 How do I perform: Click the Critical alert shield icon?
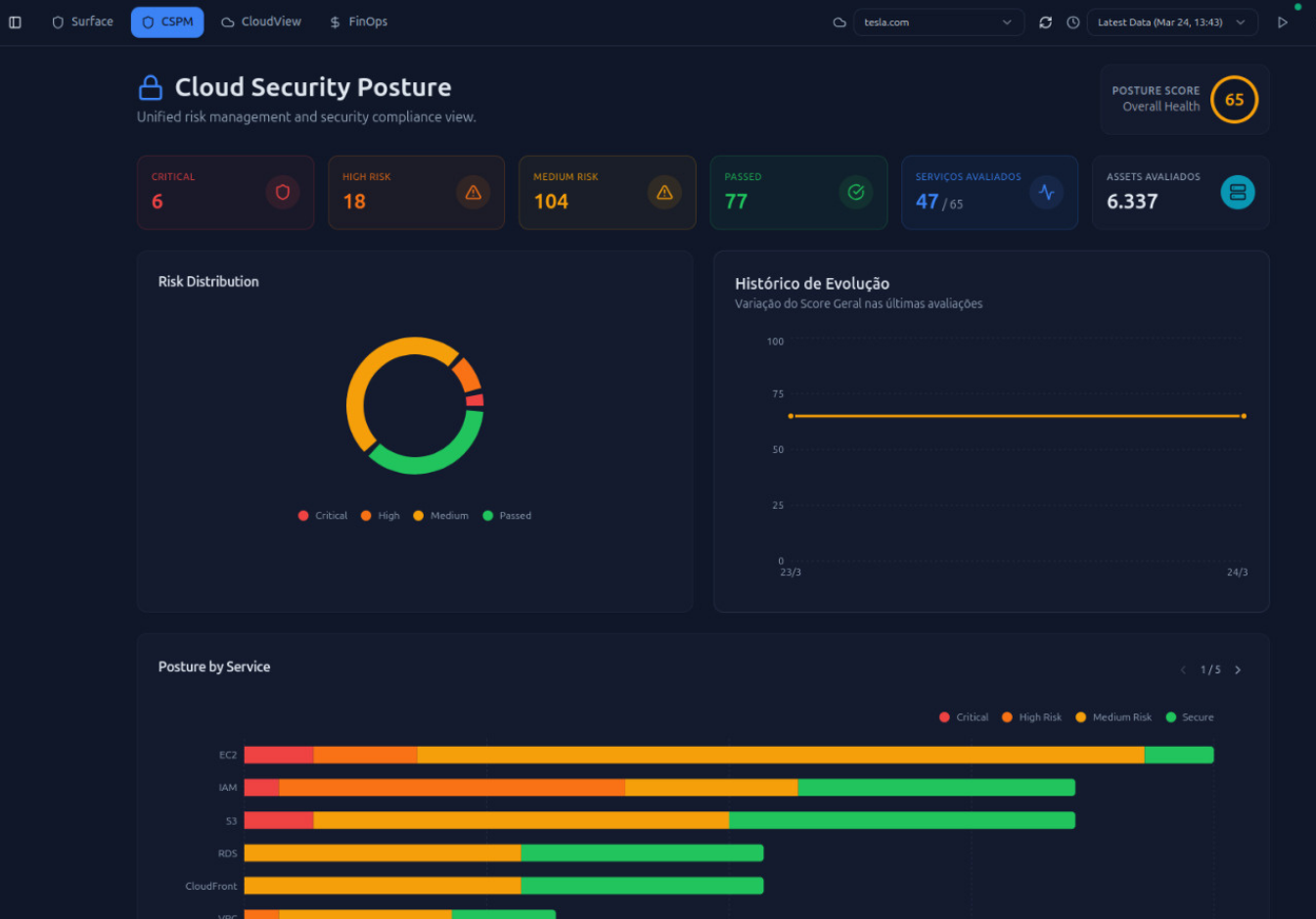coord(283,193)
